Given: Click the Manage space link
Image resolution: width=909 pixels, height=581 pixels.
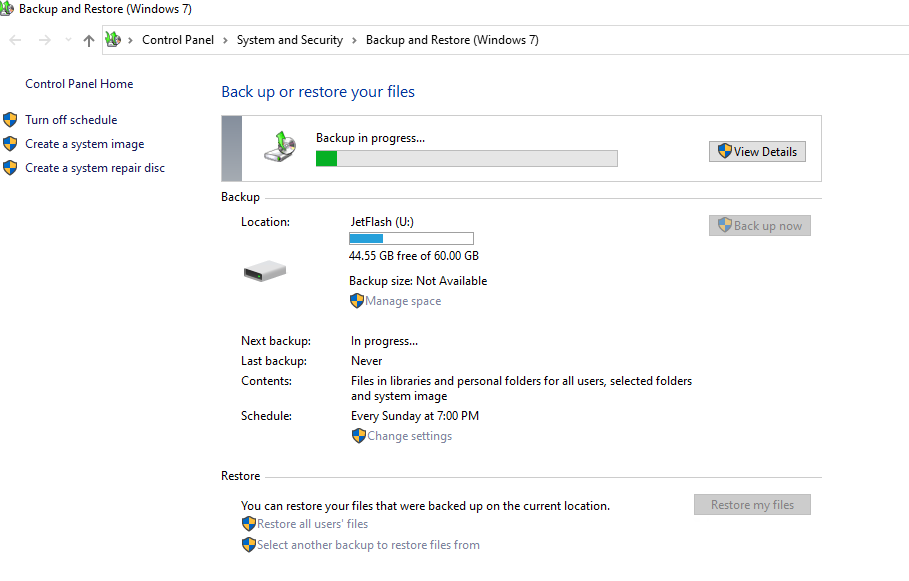Looking at the screenshot, I should [x=403, y=301].
